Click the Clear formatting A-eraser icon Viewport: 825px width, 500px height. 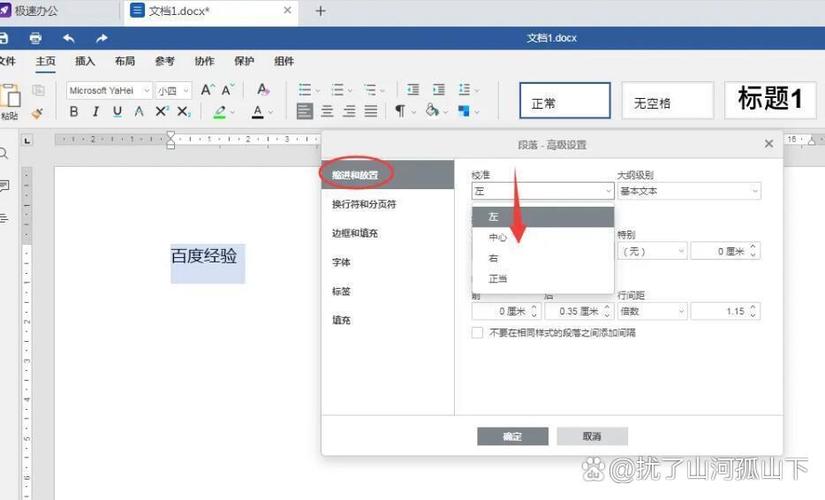tap(263, 89)
